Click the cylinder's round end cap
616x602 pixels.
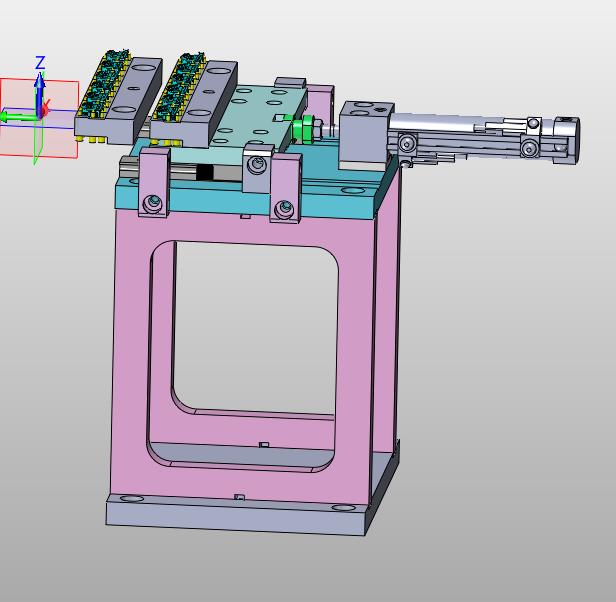566,140
